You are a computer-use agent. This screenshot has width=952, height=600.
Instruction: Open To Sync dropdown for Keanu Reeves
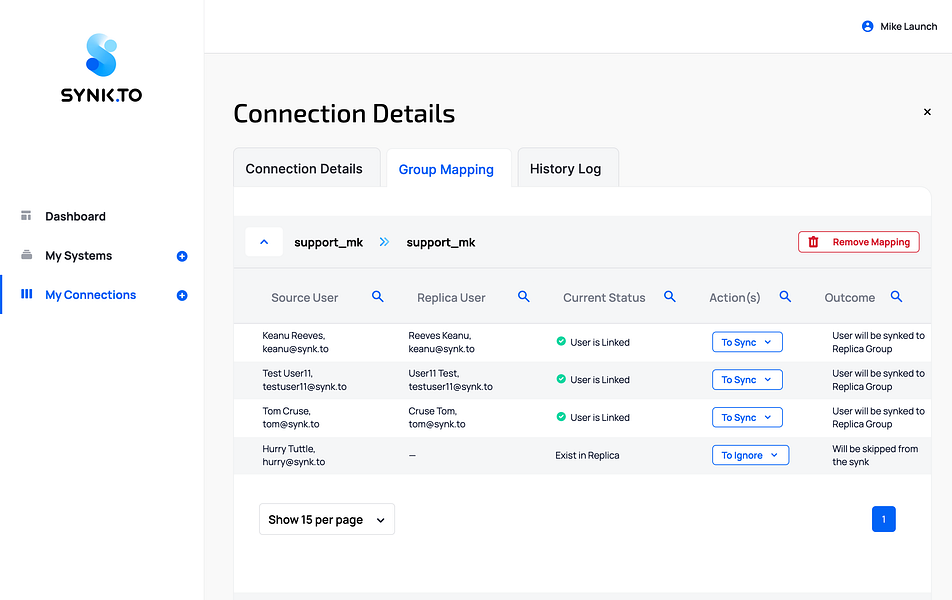tap(747, 342)
